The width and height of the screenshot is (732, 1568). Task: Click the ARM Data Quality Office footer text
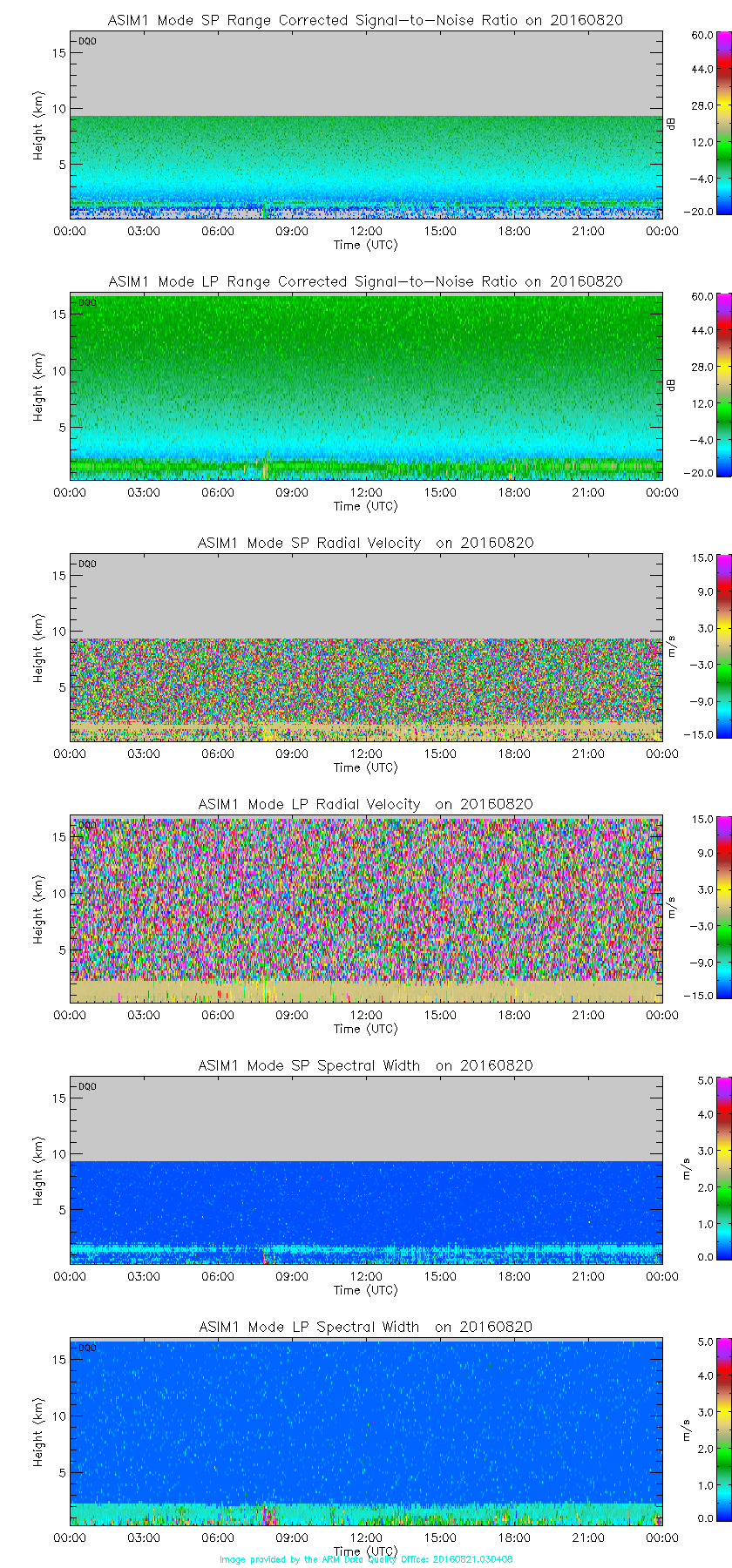[366, 1559]
